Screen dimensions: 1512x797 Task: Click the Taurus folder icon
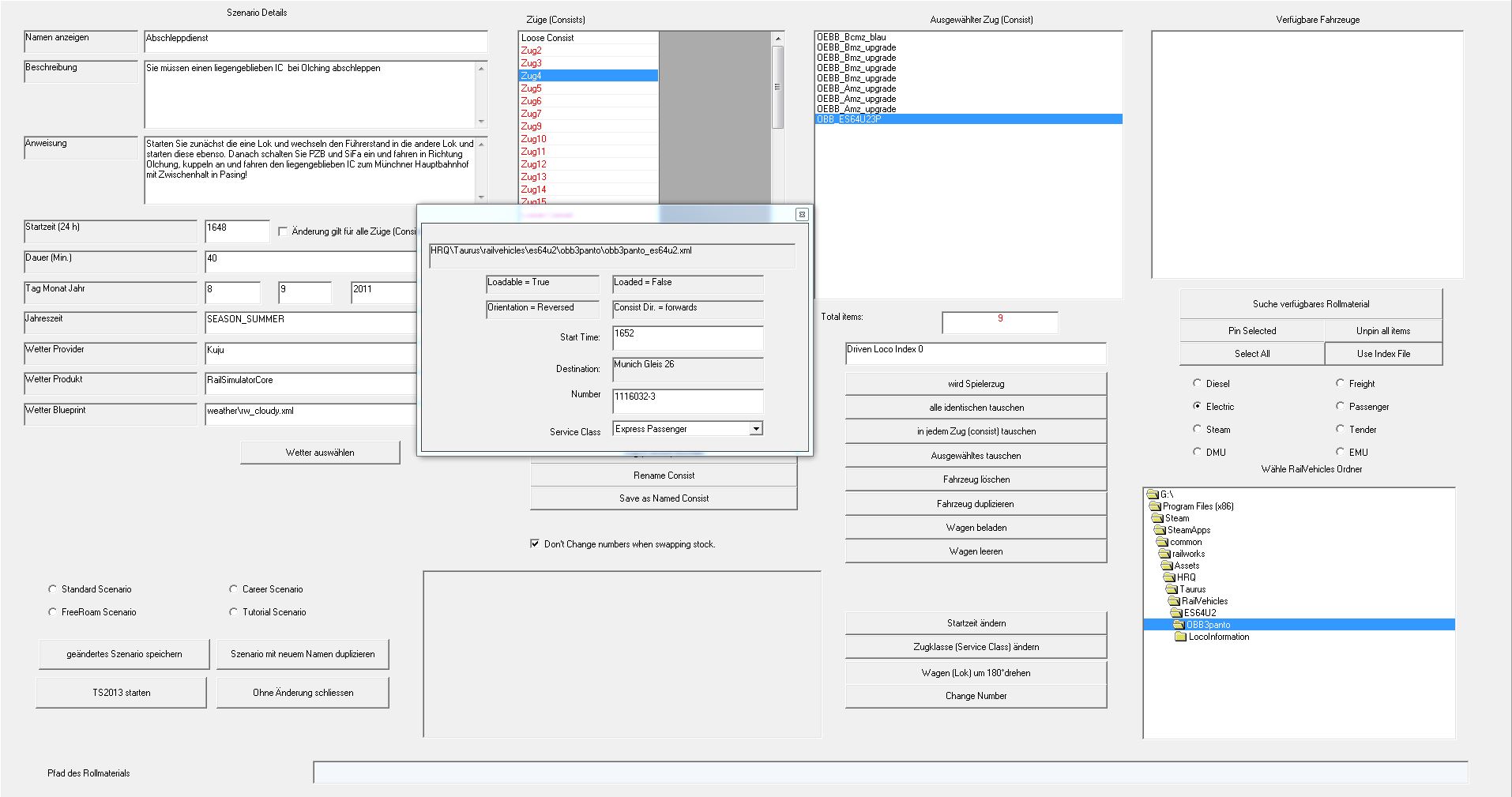(x=1173, y=589)
